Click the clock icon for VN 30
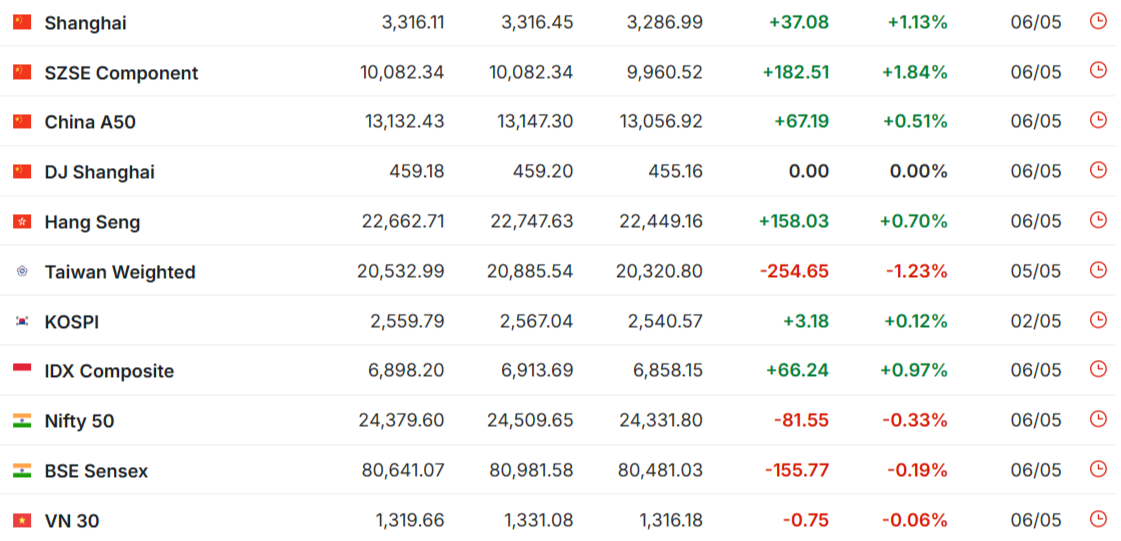Screen dimensions: 1121x541 pos(1097,519)
